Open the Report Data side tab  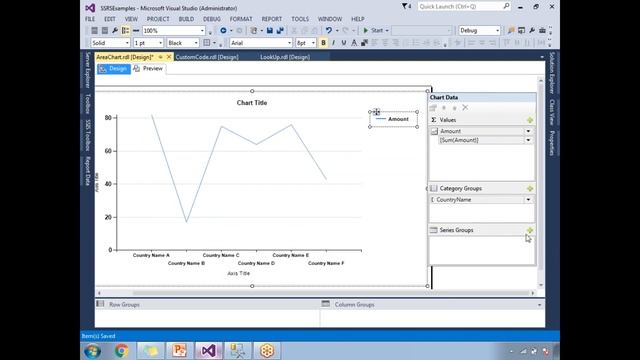click(87, 171)
